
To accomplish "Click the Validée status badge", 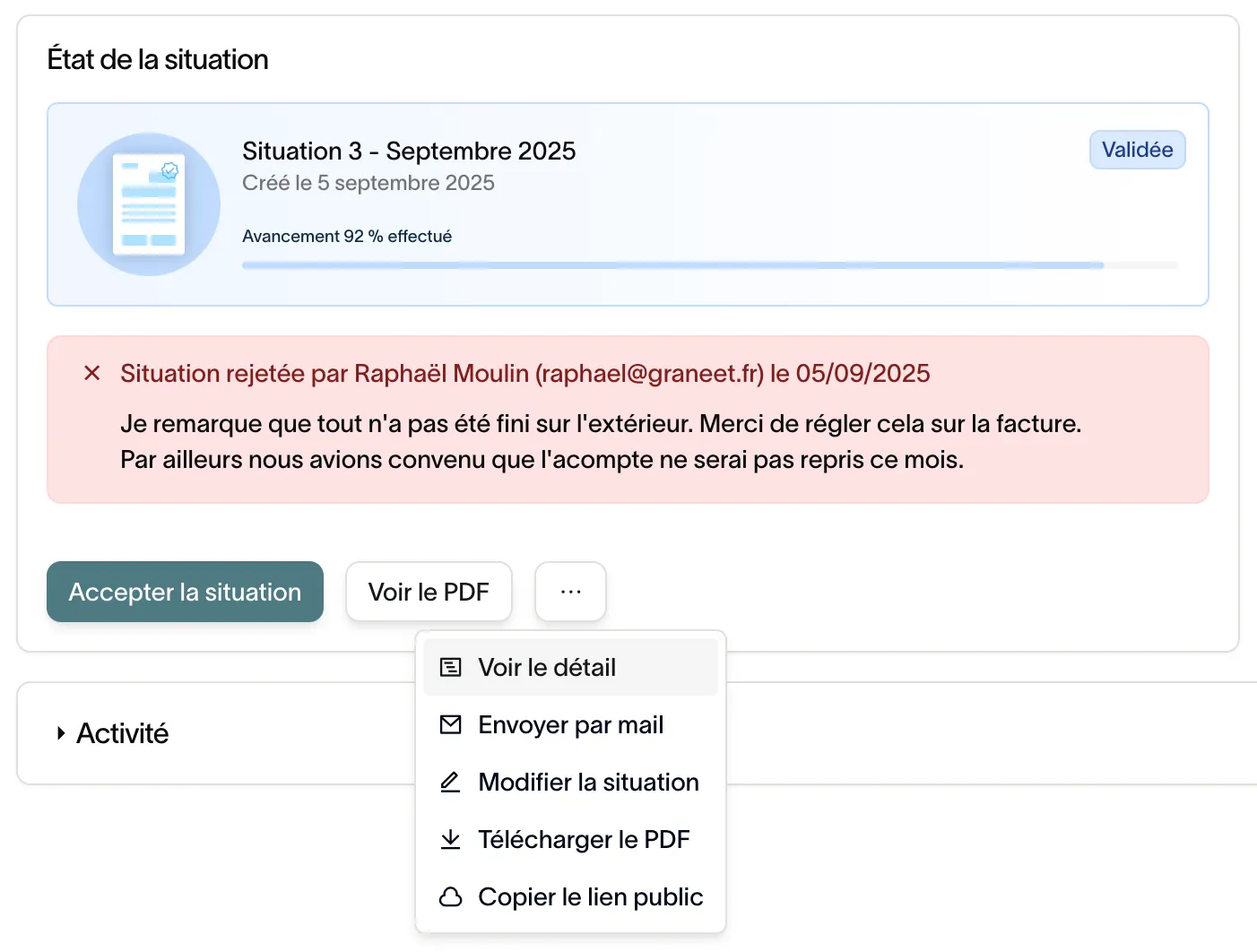I will click(1137, 150).
